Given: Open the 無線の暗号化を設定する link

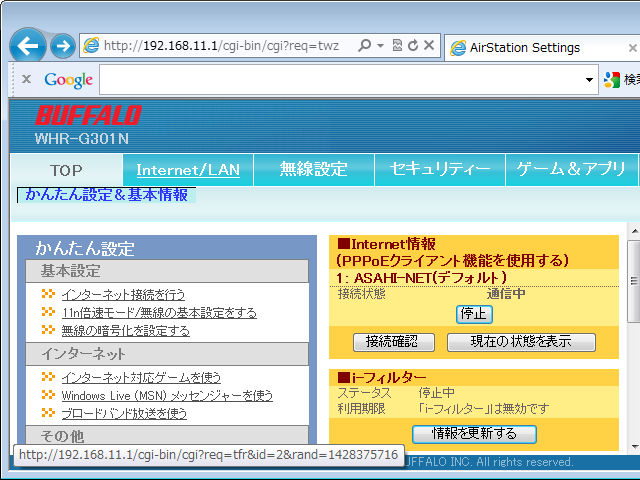Looking at the screenshot, I should point(126,331).
